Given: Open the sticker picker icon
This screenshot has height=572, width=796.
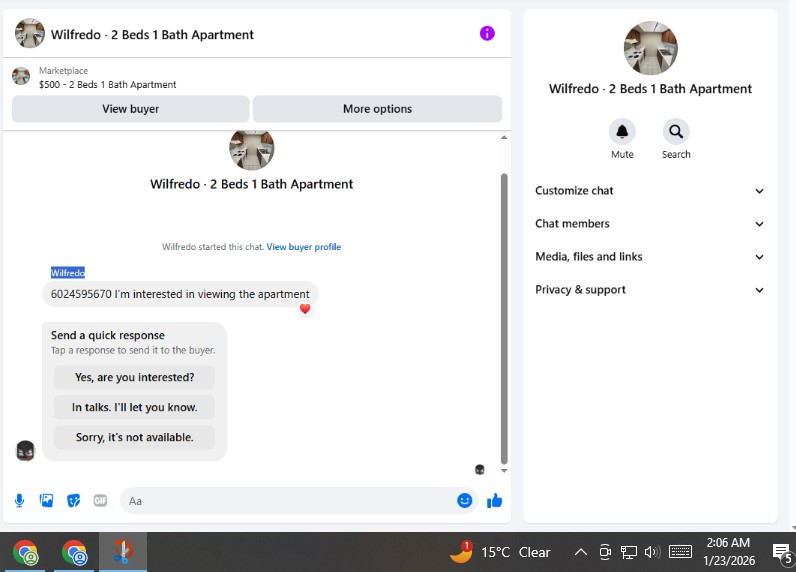Looking at the screenshot, I should point(74,501).
